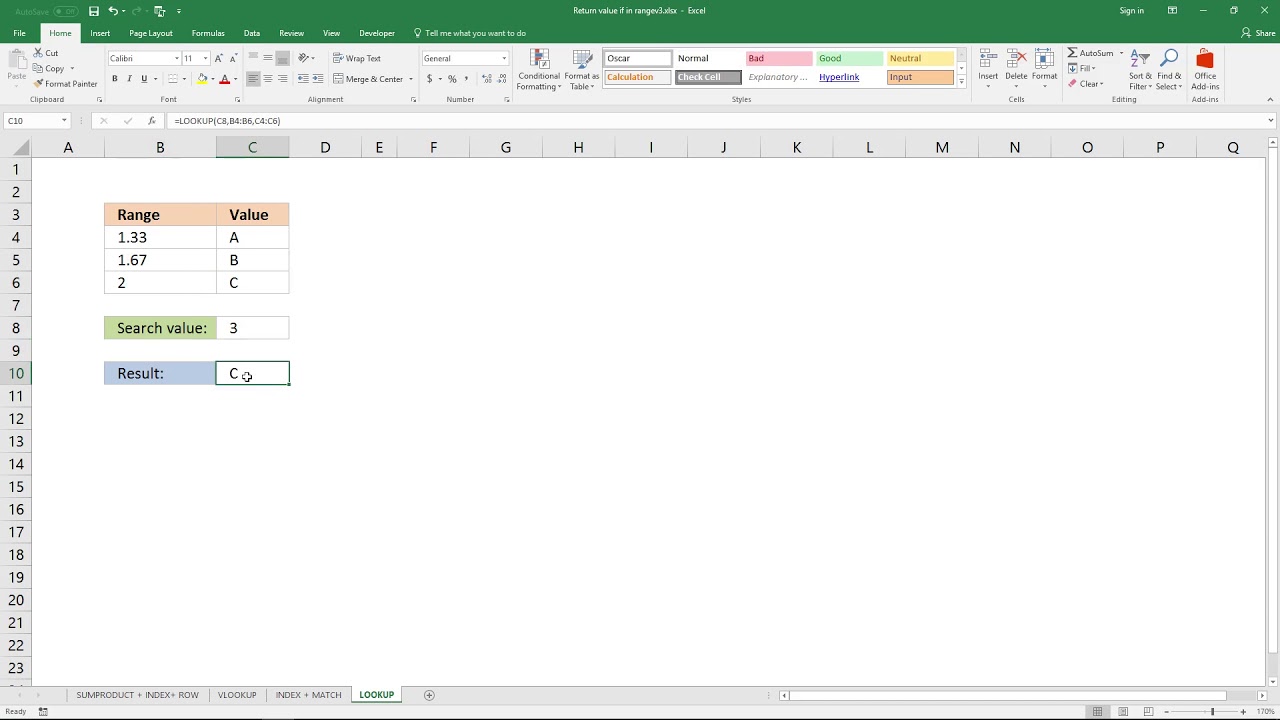Viewport: 1280px width, 720px height.
Task: Click the Save icon in quick access toolbar
Action: (x=94, y=11)
